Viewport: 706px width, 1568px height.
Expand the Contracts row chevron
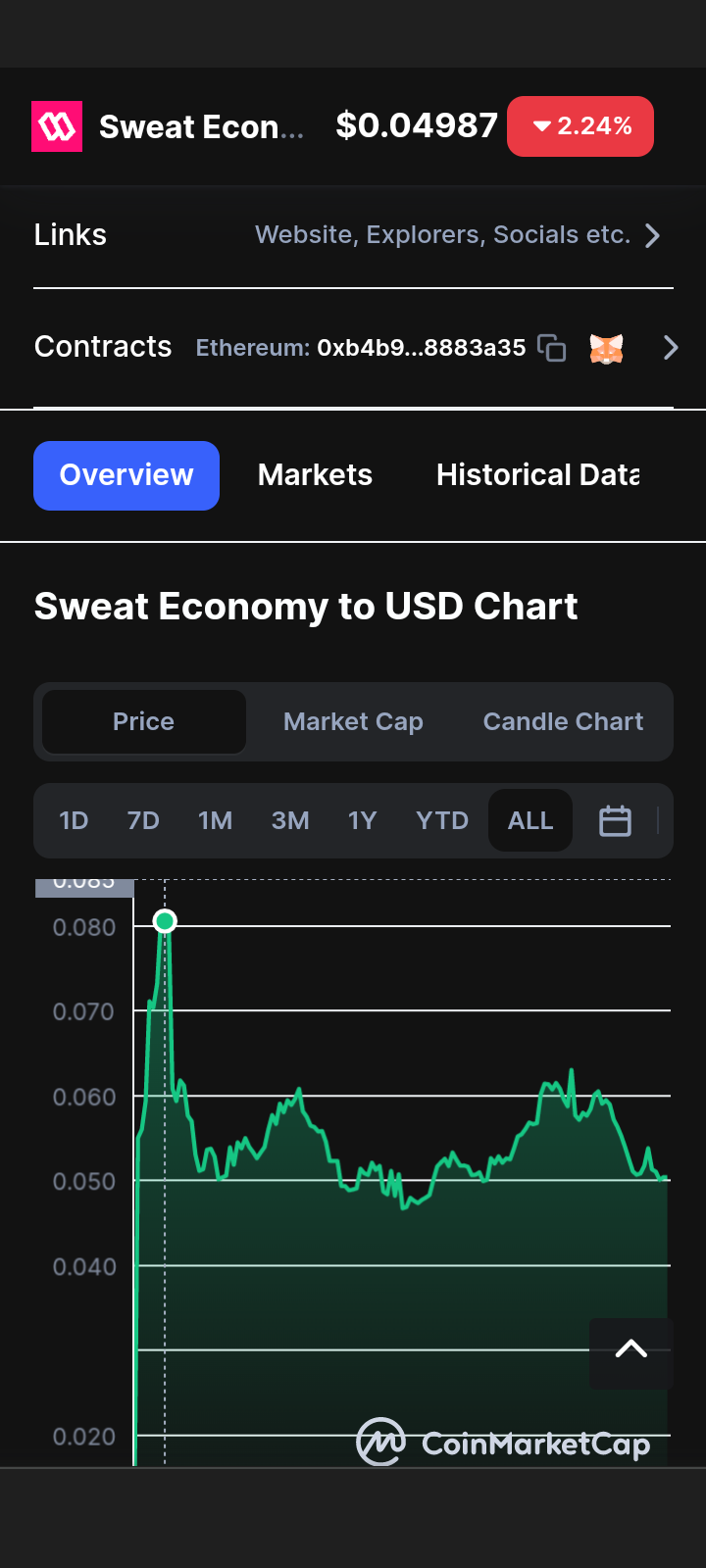[671, 348]
